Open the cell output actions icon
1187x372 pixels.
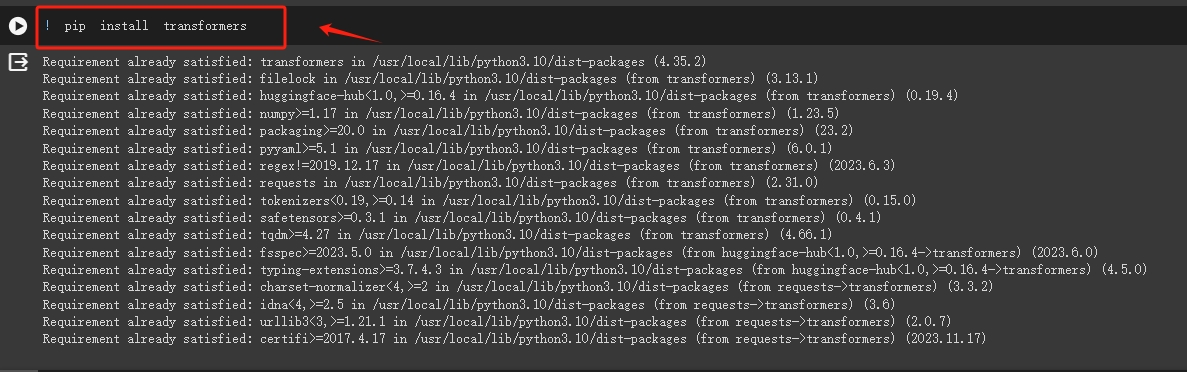pyautogui.click(x=18, y=62)
